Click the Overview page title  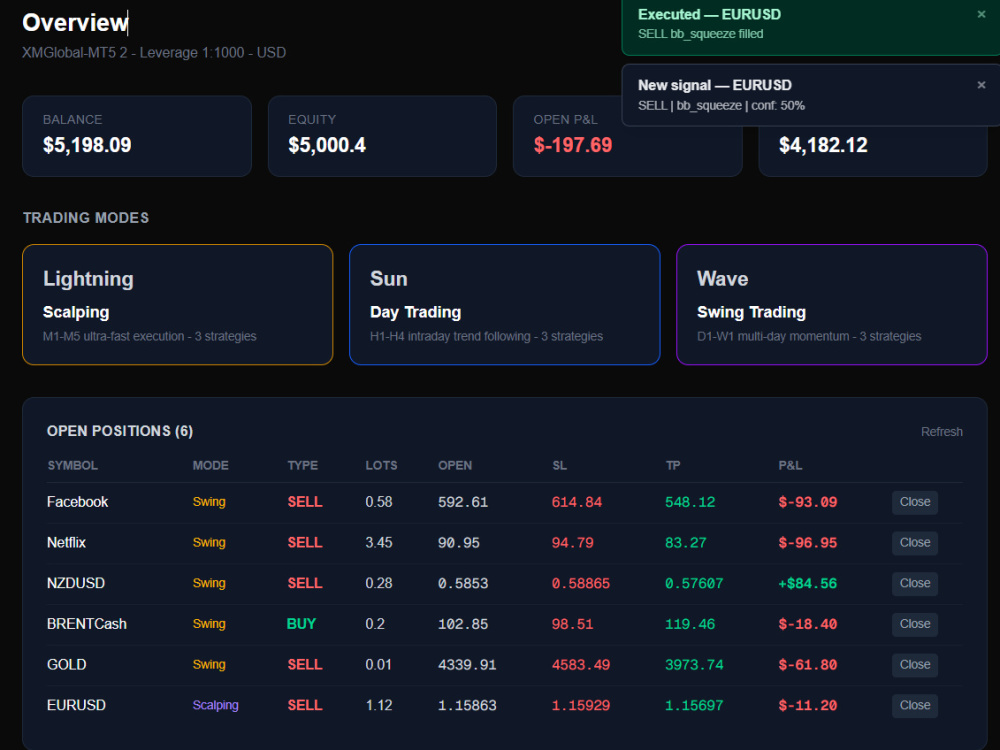point(75,22)
